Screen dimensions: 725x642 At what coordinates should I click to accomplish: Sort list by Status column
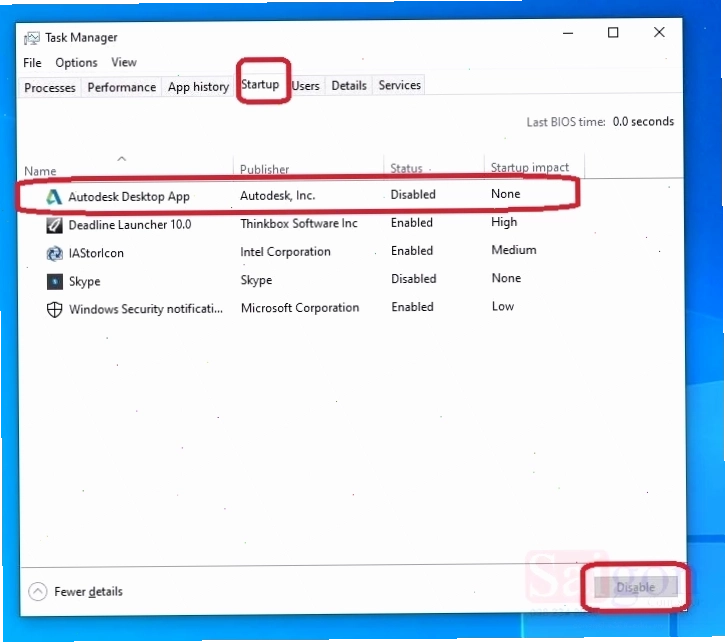(406, 168)
